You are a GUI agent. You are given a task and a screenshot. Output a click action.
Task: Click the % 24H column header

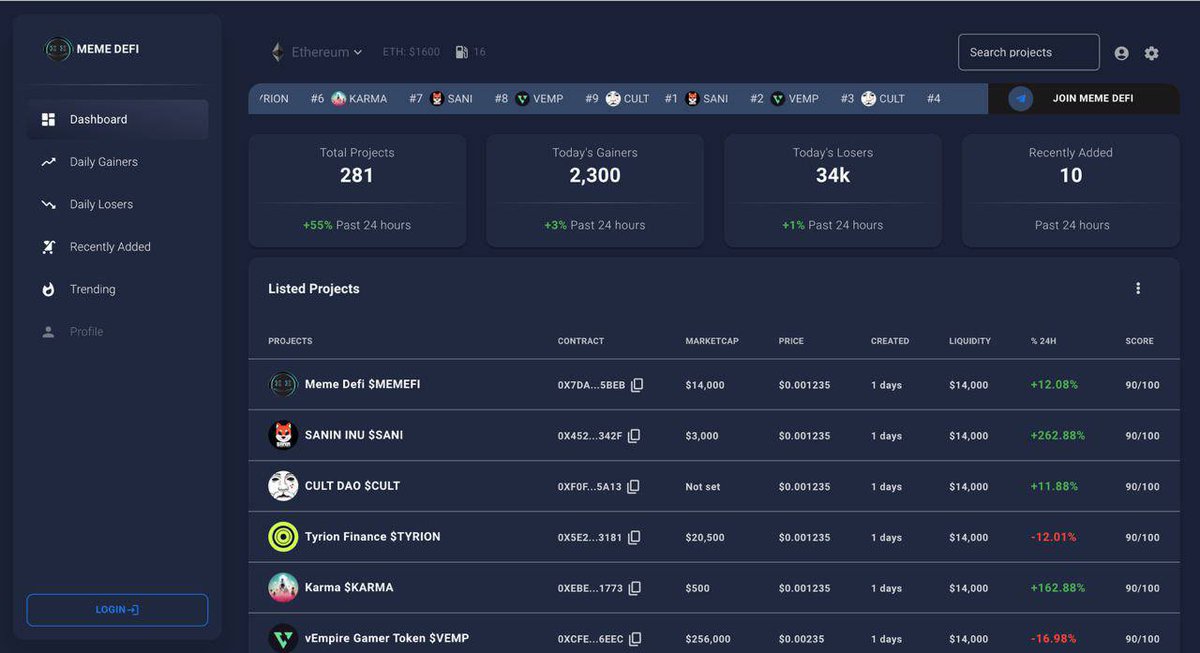1043,341
